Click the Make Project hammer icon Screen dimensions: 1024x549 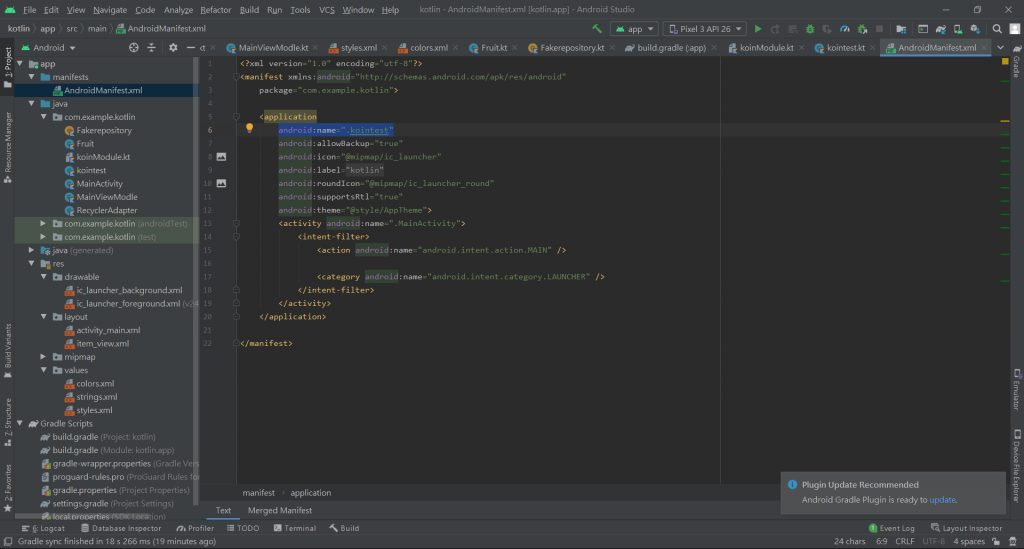pos(597,29)
